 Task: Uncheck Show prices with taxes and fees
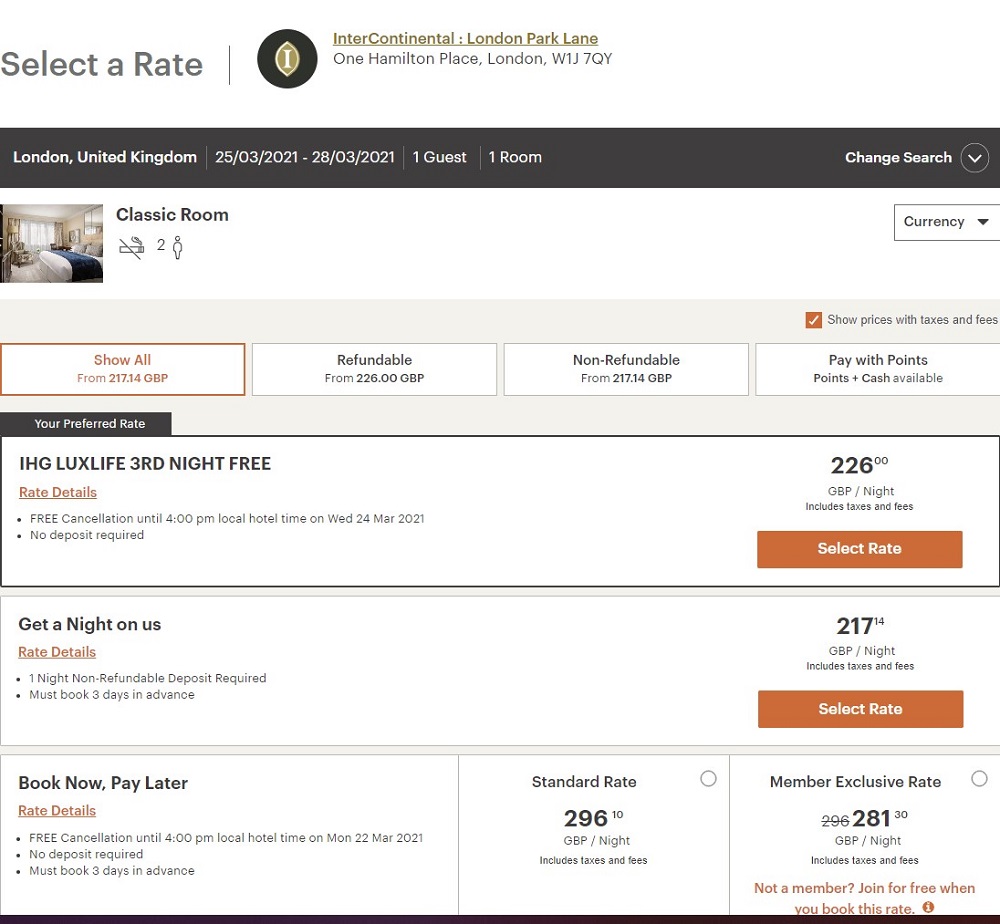coord(813,319)
